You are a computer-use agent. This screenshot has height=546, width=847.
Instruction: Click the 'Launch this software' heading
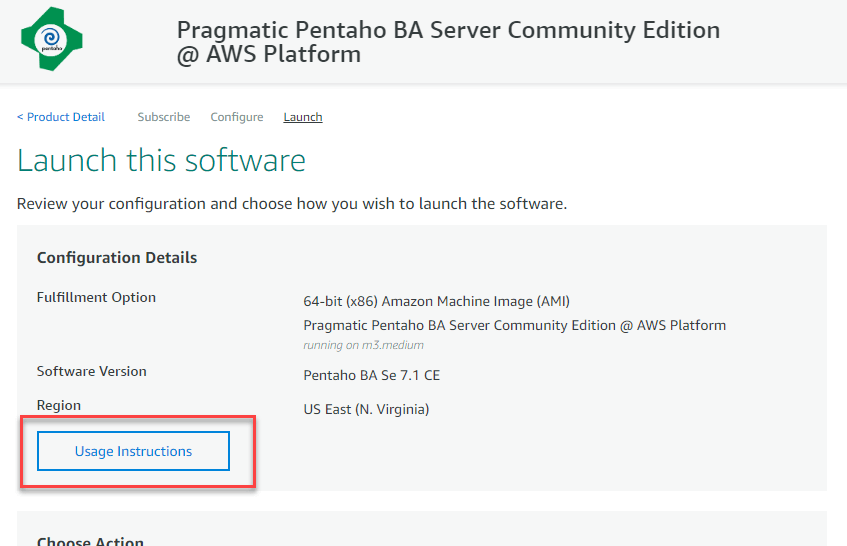161,161
